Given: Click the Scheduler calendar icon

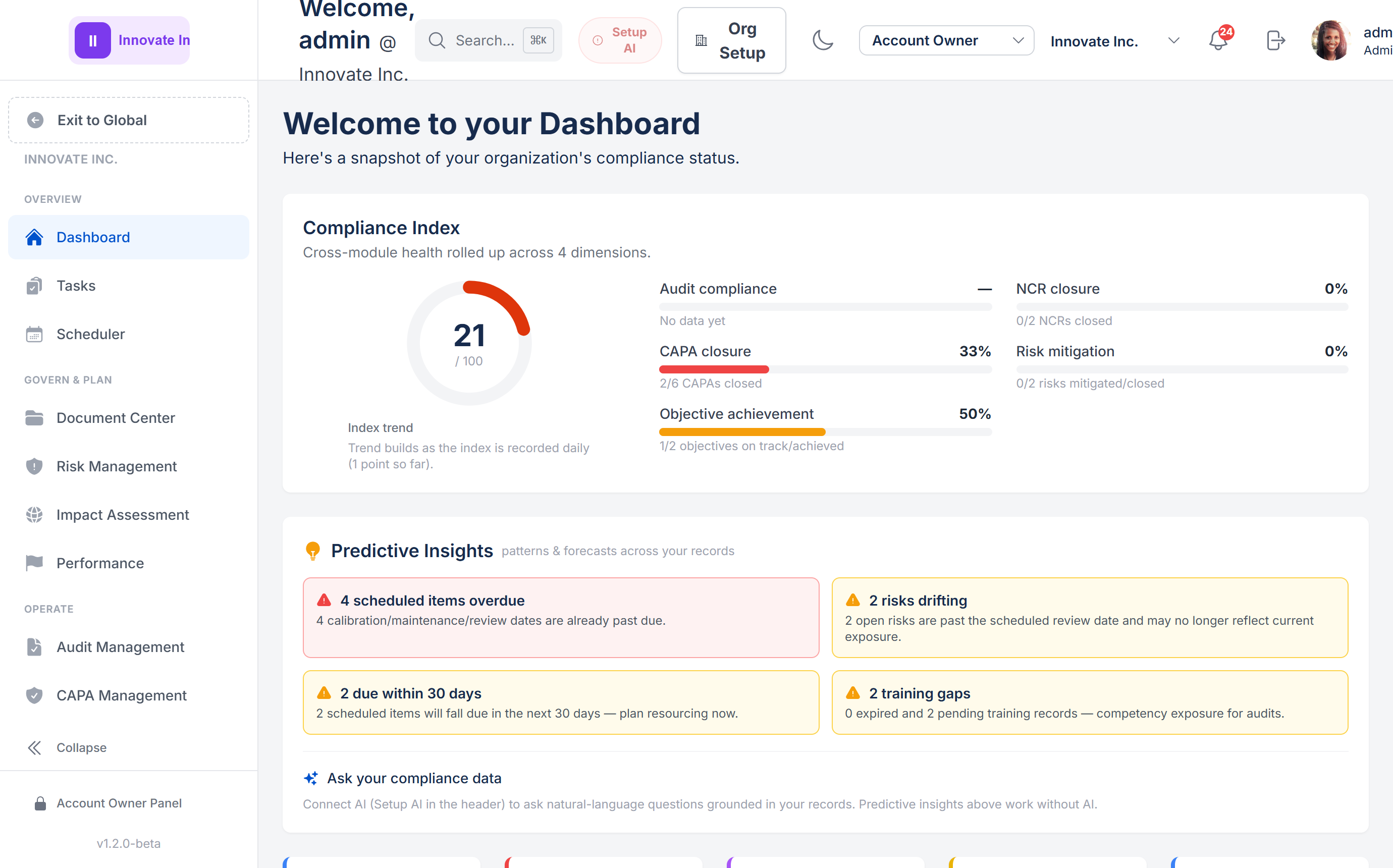Looking at the screenshot, I should 34,334.
